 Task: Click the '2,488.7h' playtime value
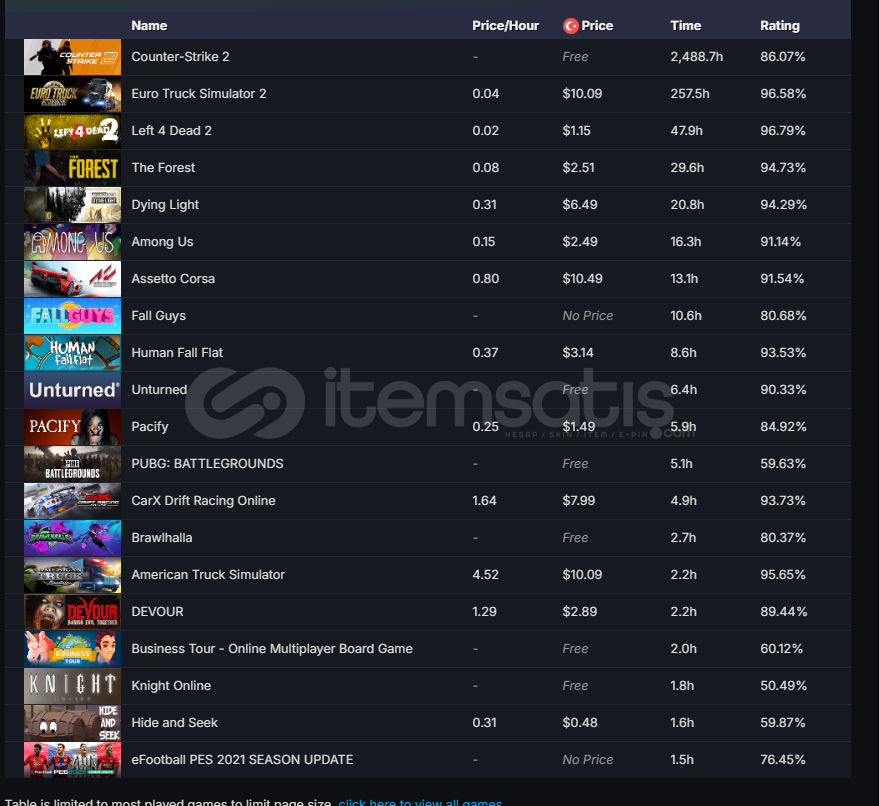coord(696,57)
